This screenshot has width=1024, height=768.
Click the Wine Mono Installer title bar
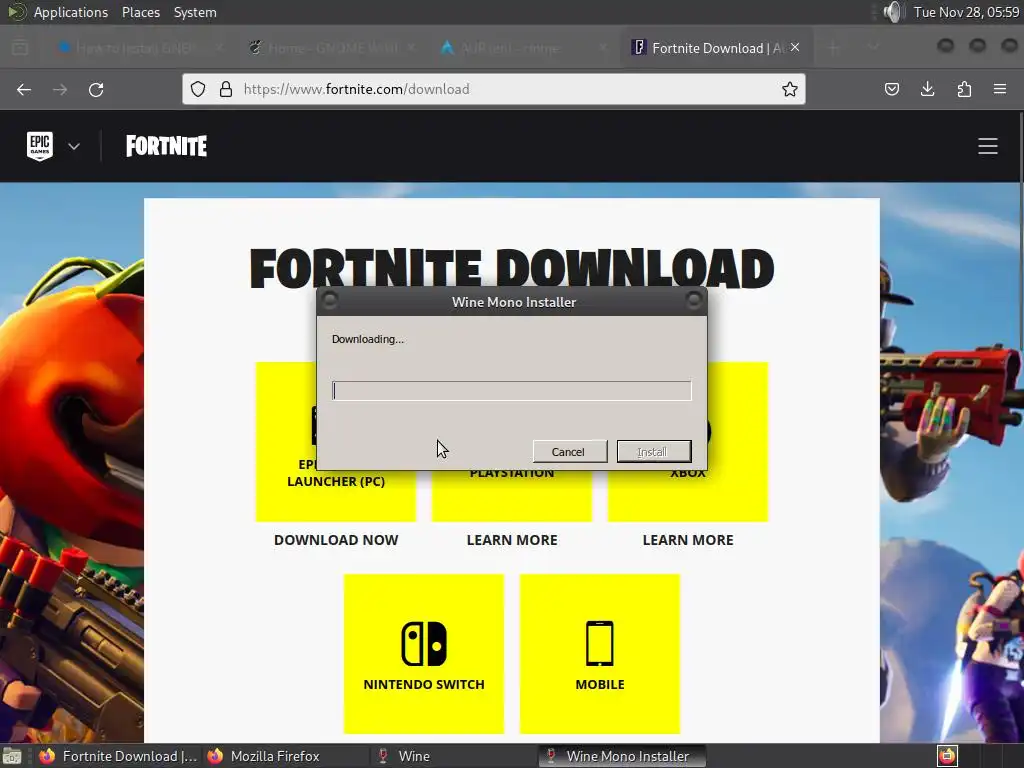coord(513,302)
